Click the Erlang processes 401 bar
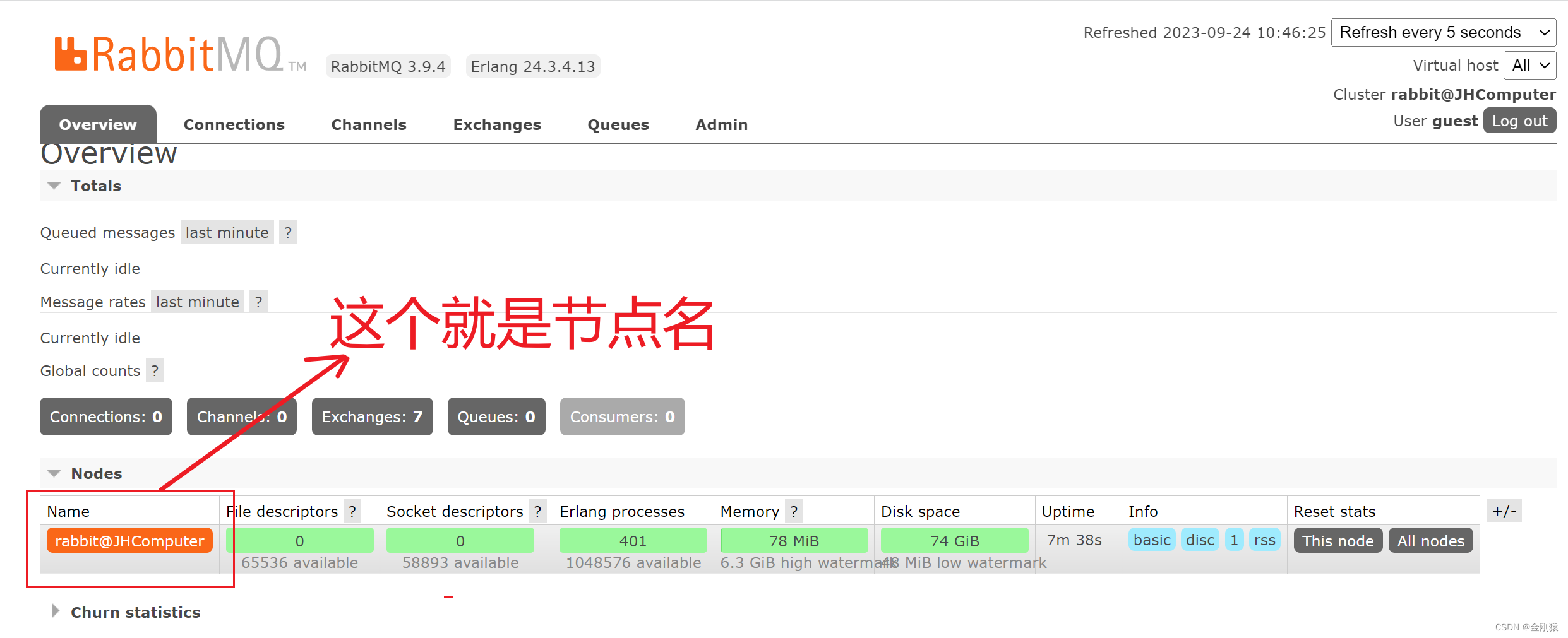 [633, 541]
